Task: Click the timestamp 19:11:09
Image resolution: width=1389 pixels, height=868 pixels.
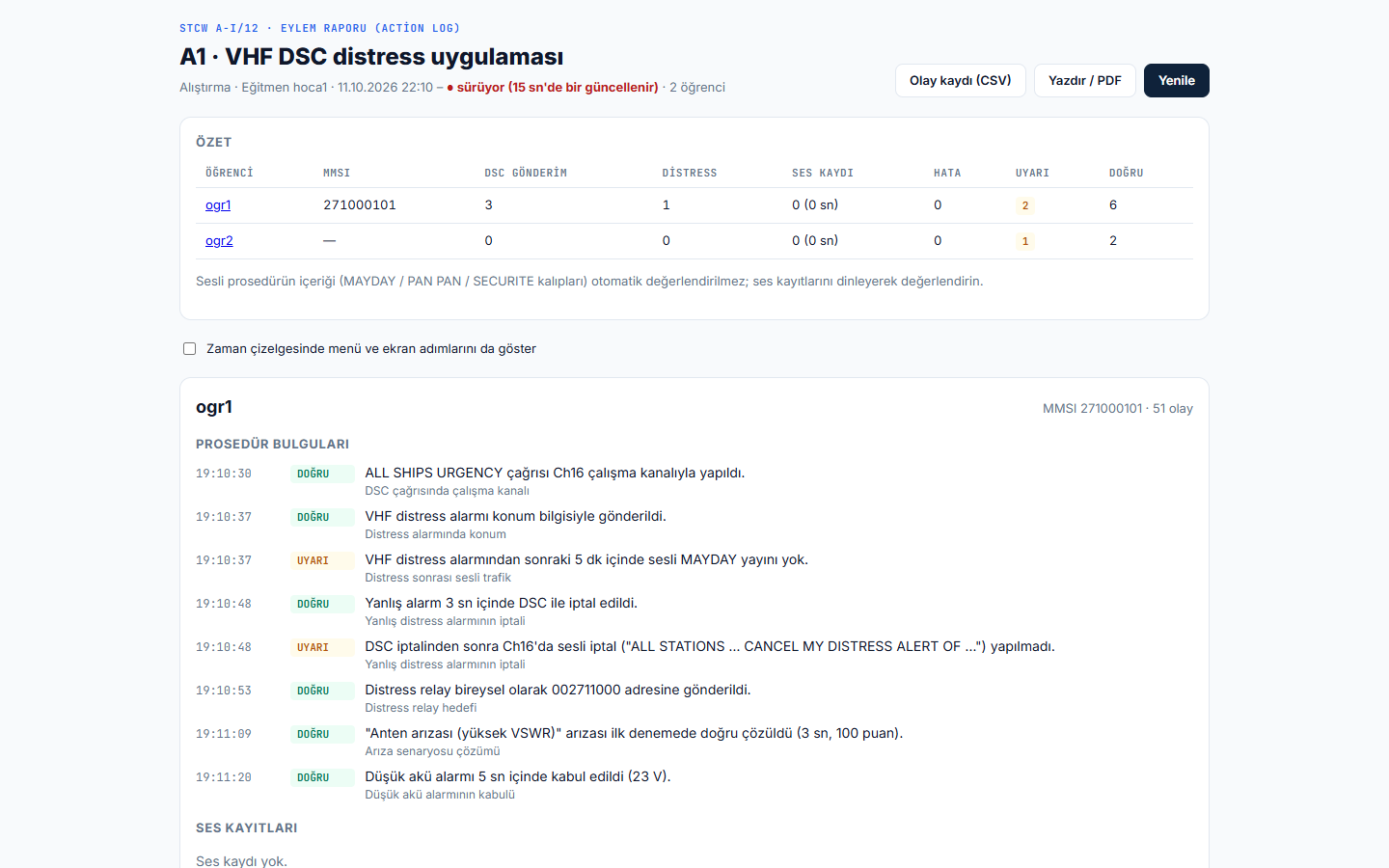Action: coord(224,734)
